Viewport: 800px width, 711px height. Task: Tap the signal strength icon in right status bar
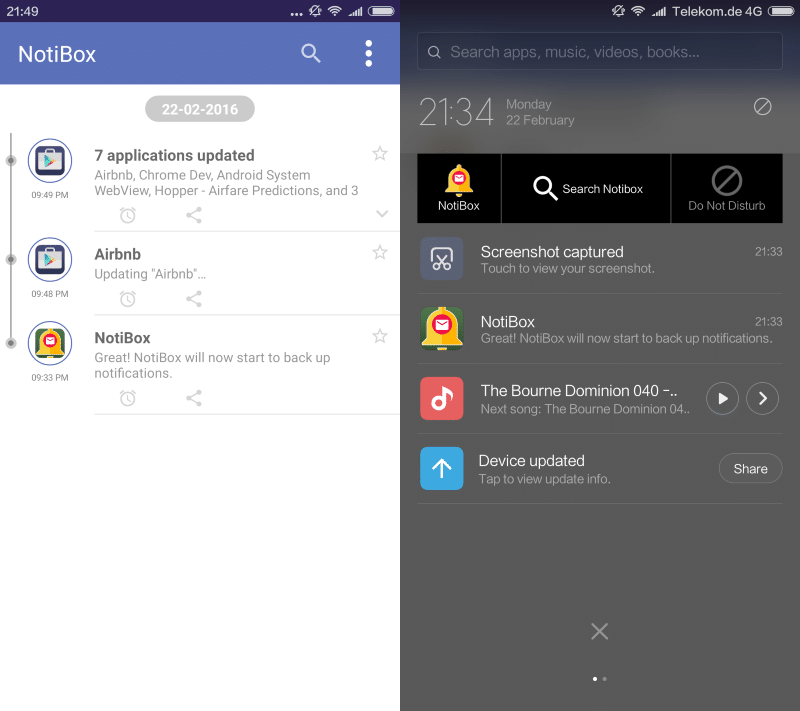pos(659,11)
